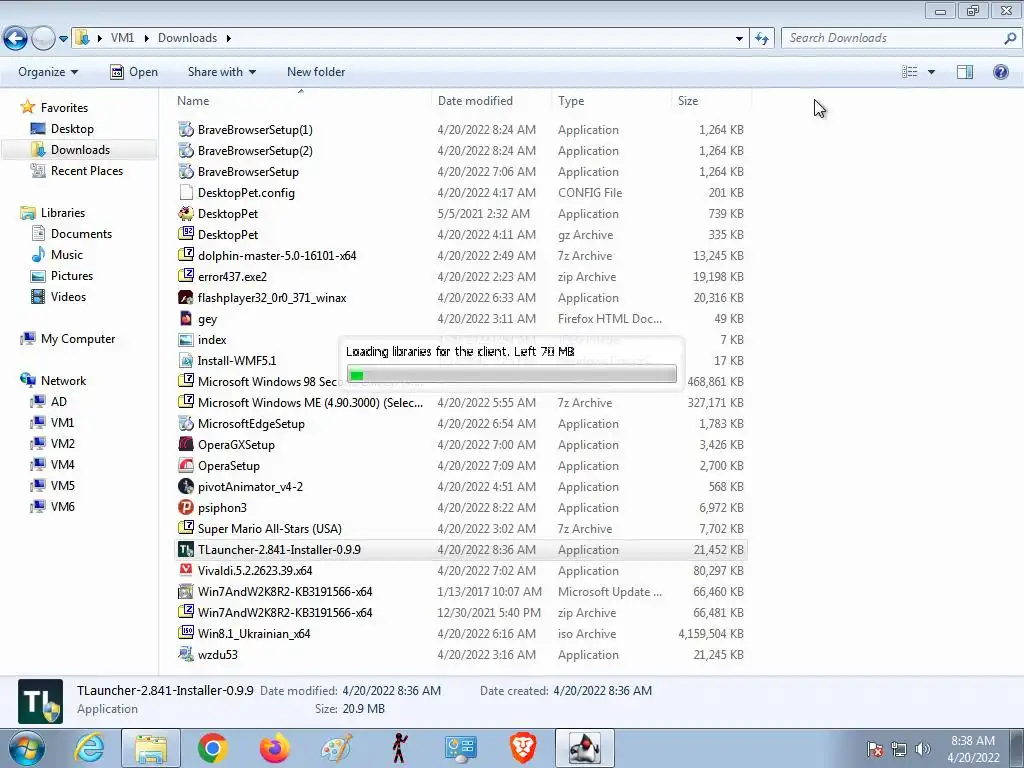
Task: Open the Windows Start menu
Action: 25,748
